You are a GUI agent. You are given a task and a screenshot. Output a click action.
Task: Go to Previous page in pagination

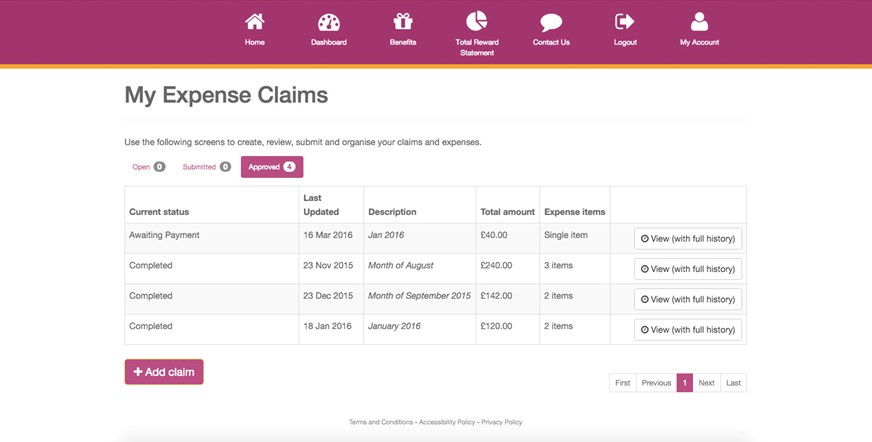(x=656, y=383)
